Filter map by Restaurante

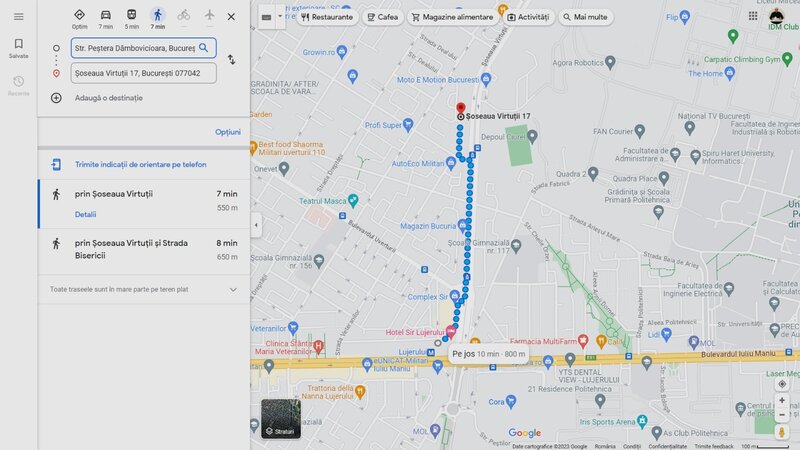tap(327, 17)
